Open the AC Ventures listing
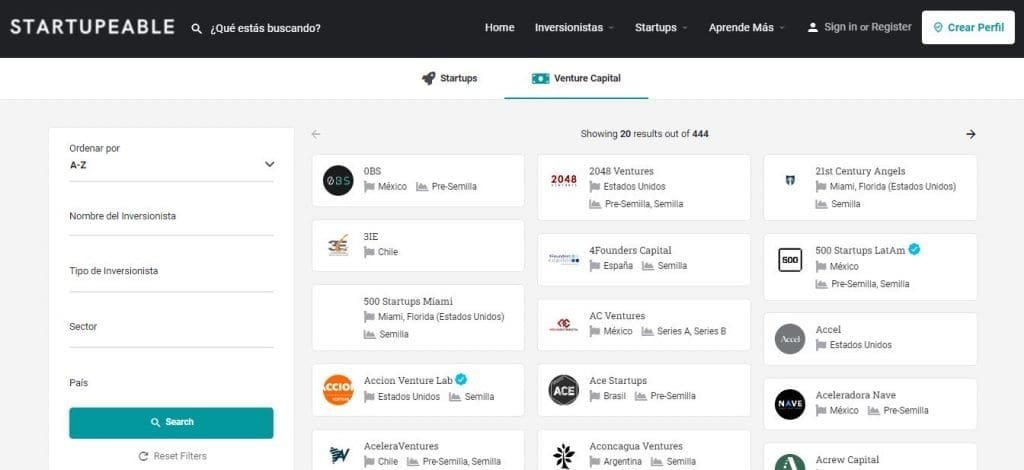Viewport: 1024px width, 470px height. click(x=617, y=315)
